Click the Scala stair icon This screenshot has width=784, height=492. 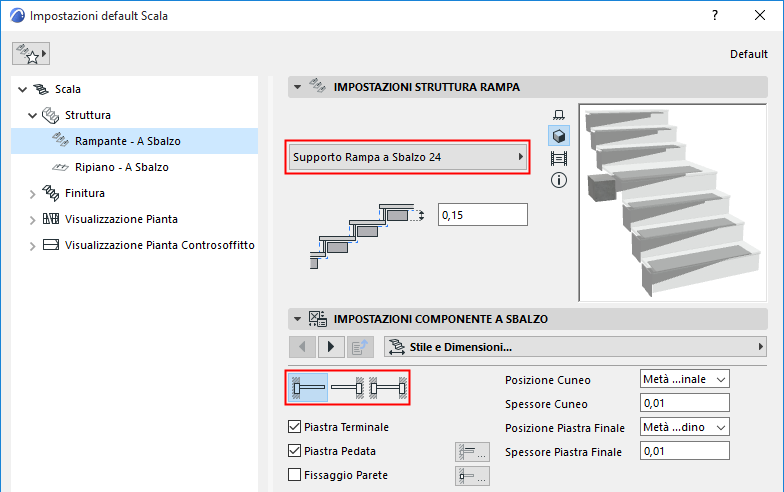click(41, 89)
